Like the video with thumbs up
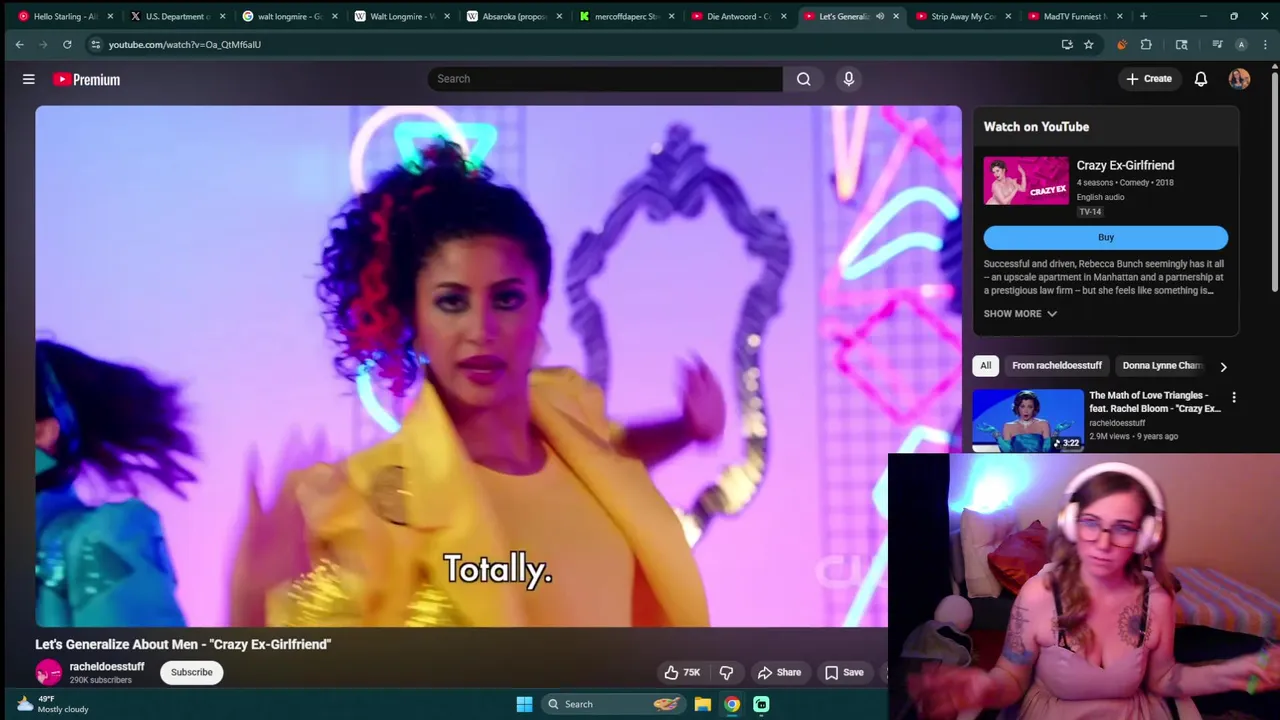1280x720 pixels. tap(682, 672)
